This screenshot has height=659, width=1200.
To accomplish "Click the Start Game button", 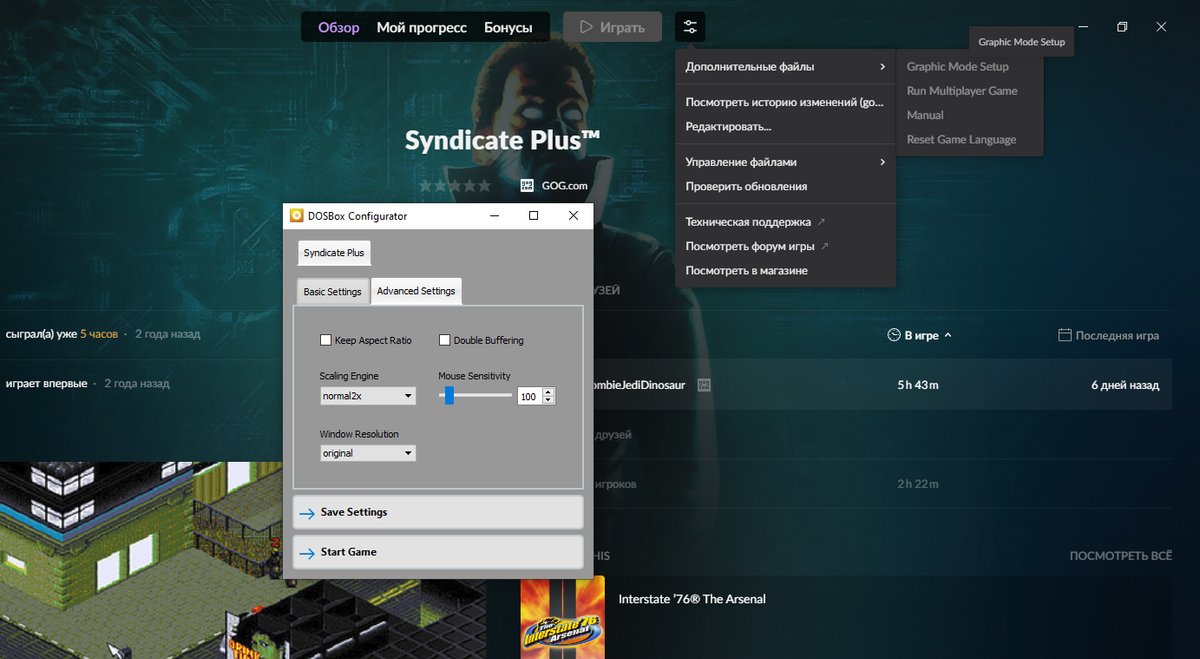I will pos(438,552).
